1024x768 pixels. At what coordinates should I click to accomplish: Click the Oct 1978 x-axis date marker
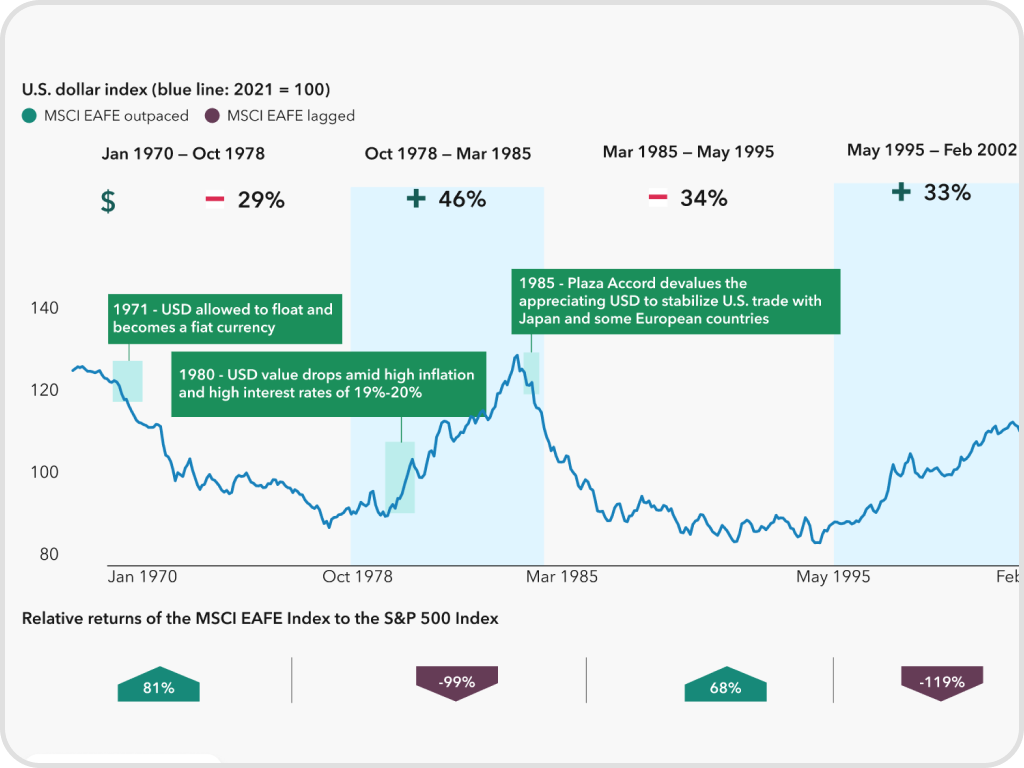pos(357,576)
